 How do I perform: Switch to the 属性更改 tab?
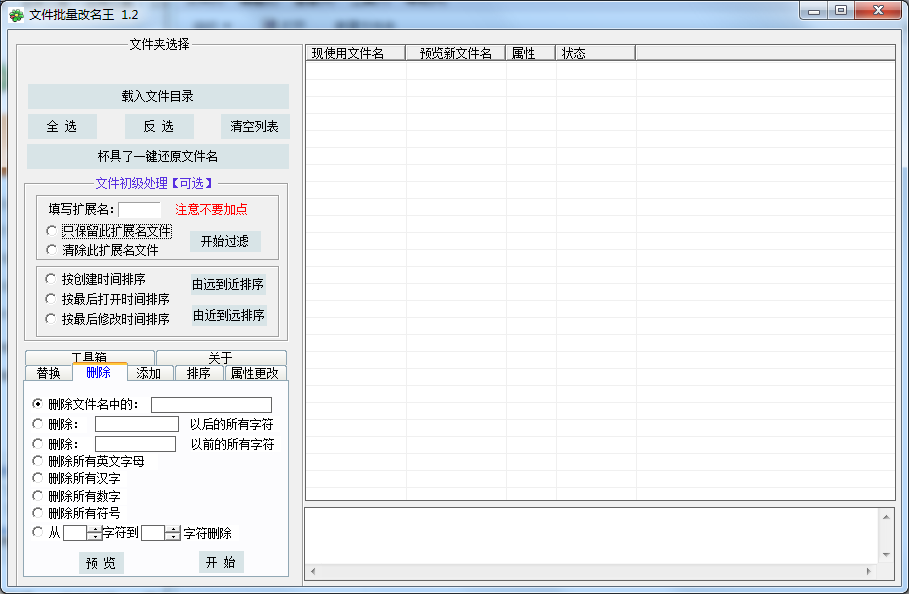coord(255,373)
